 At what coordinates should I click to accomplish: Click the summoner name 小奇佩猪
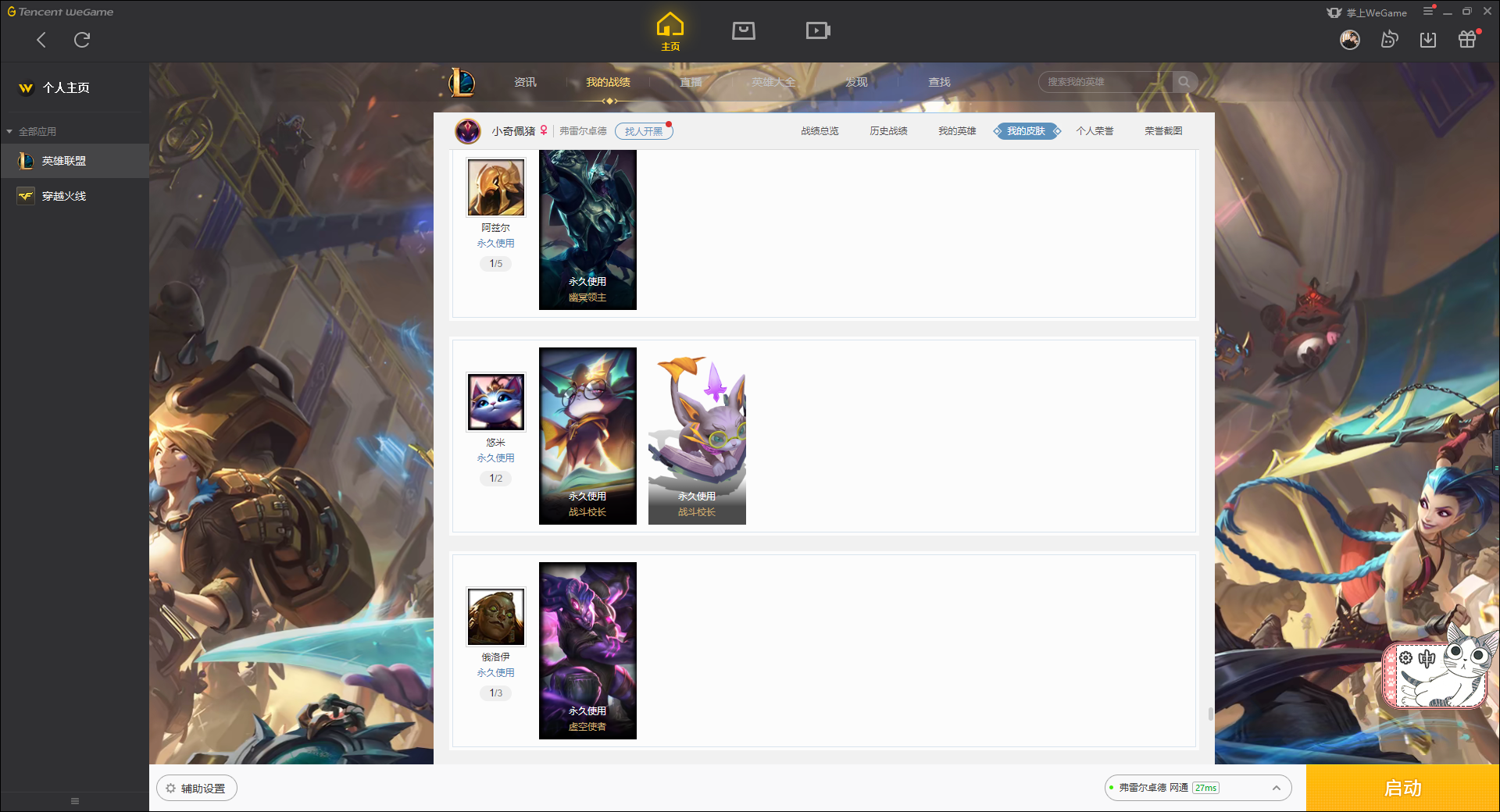(x=513, y=131)
